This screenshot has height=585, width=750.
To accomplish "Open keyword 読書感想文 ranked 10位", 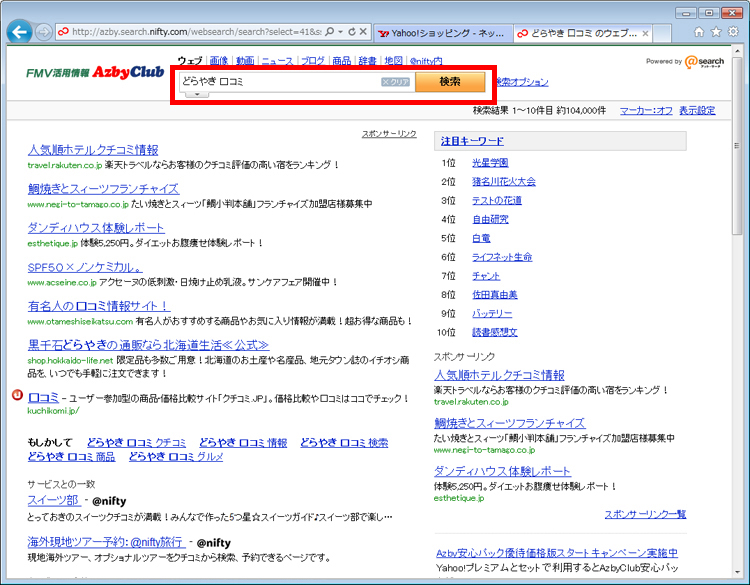I will click(x=495, y=332).
